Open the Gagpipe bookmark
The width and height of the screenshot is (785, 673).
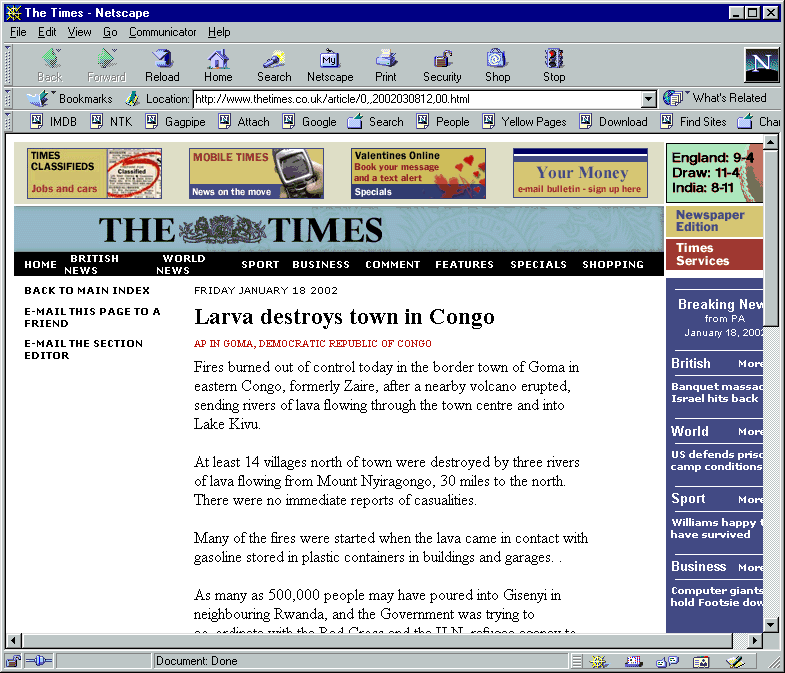(176, 122)
